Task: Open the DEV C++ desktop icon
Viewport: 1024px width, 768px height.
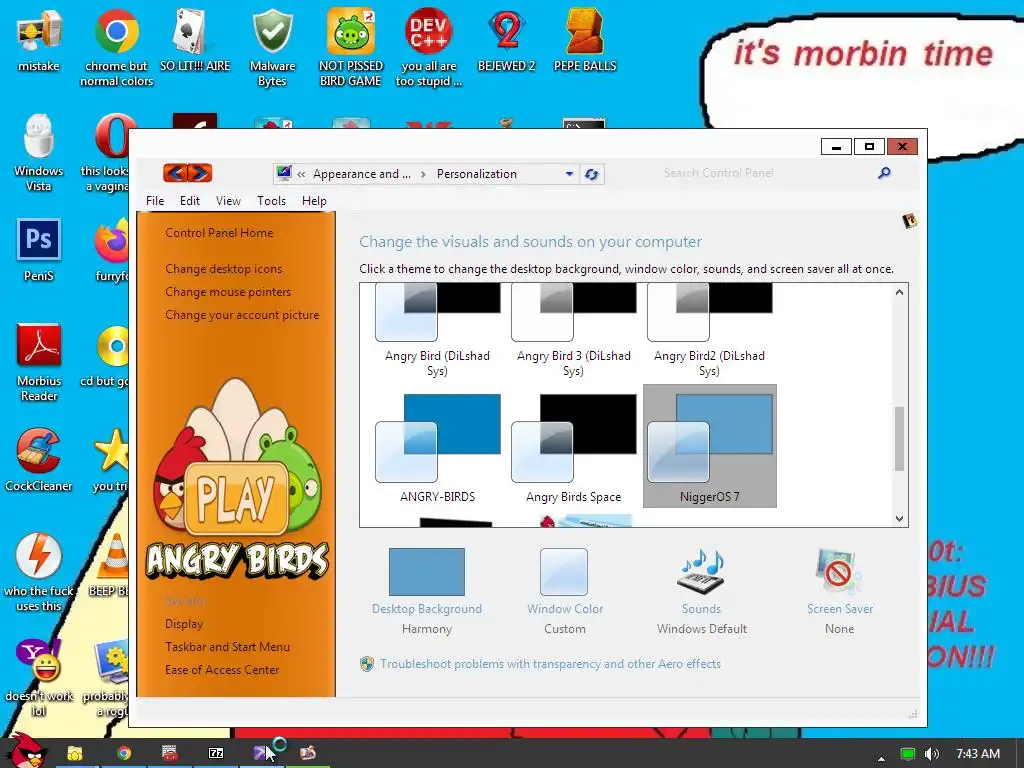Action: [x=428, y=46]
